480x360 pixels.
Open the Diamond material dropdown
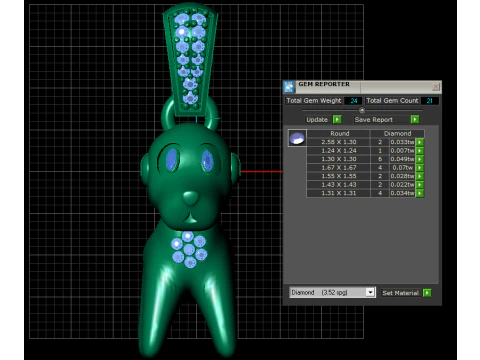(x=370, y=292)
